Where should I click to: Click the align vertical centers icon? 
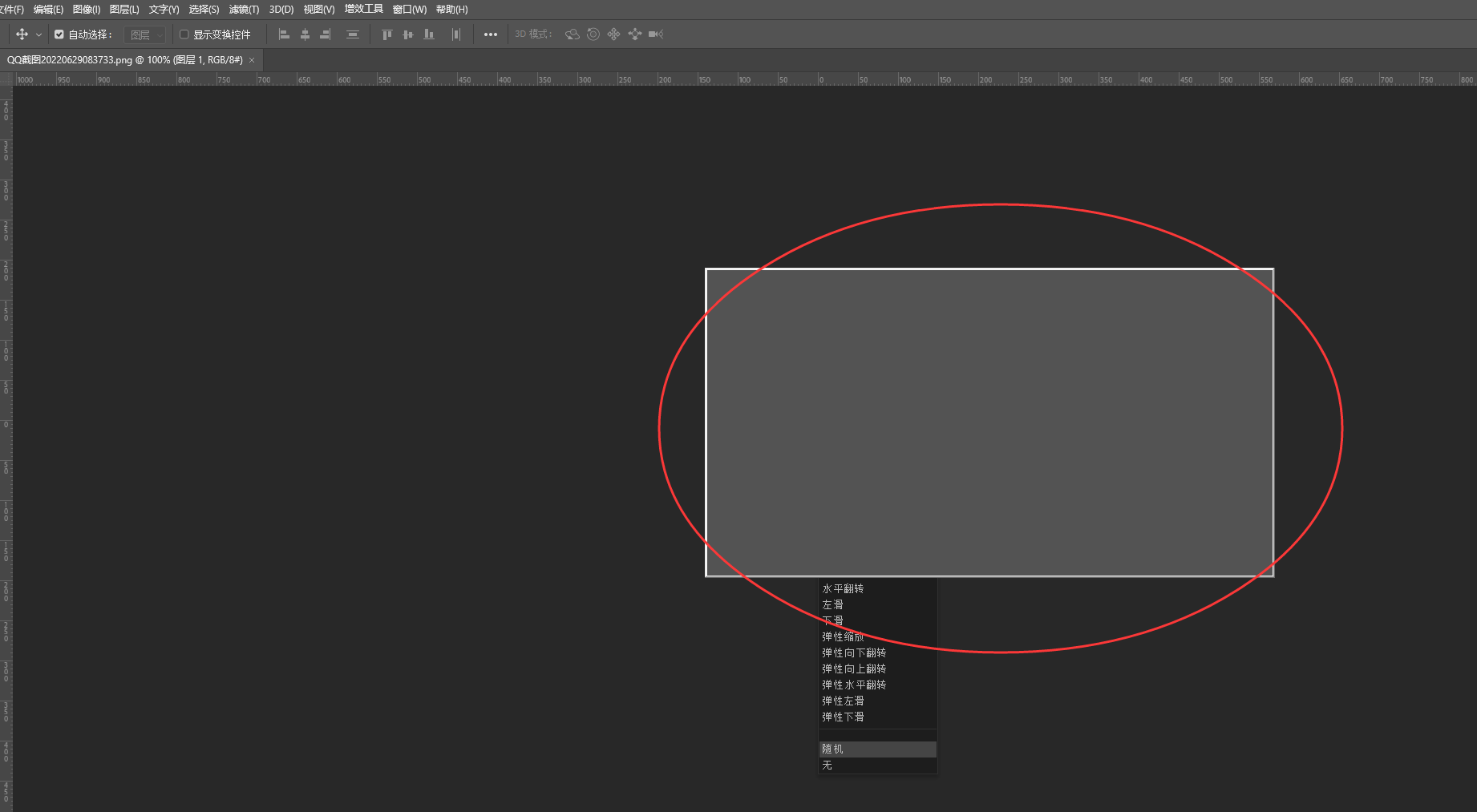[x=408, y=34]
